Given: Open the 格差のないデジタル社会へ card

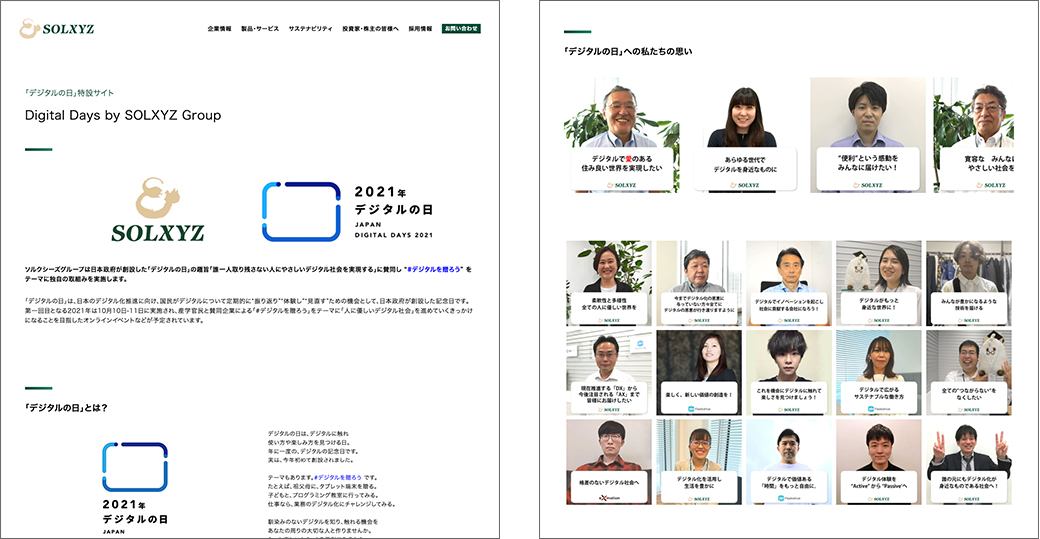Looking at the screenshot, I should (x=609, y=462).
